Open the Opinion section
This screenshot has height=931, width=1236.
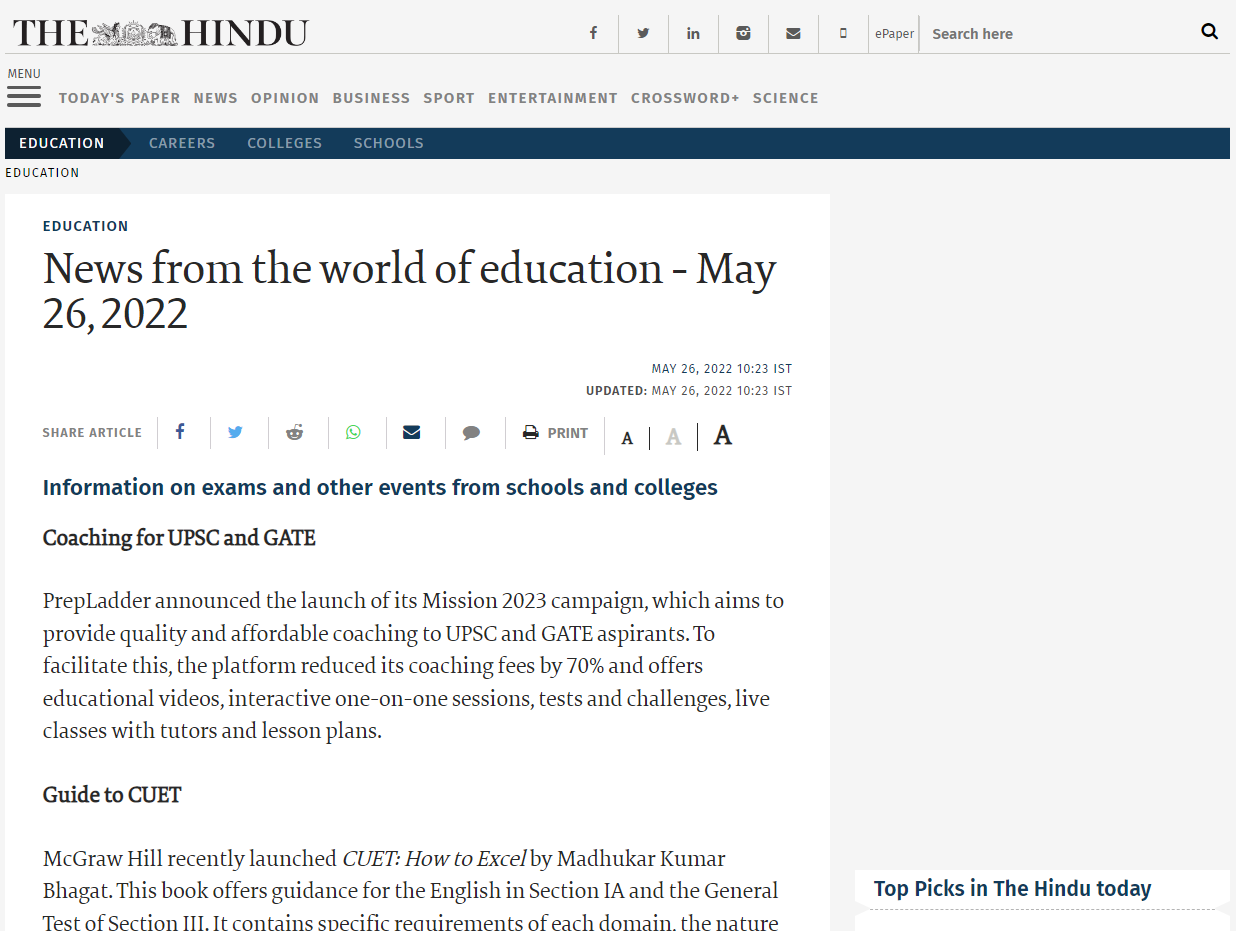(285, 98)
